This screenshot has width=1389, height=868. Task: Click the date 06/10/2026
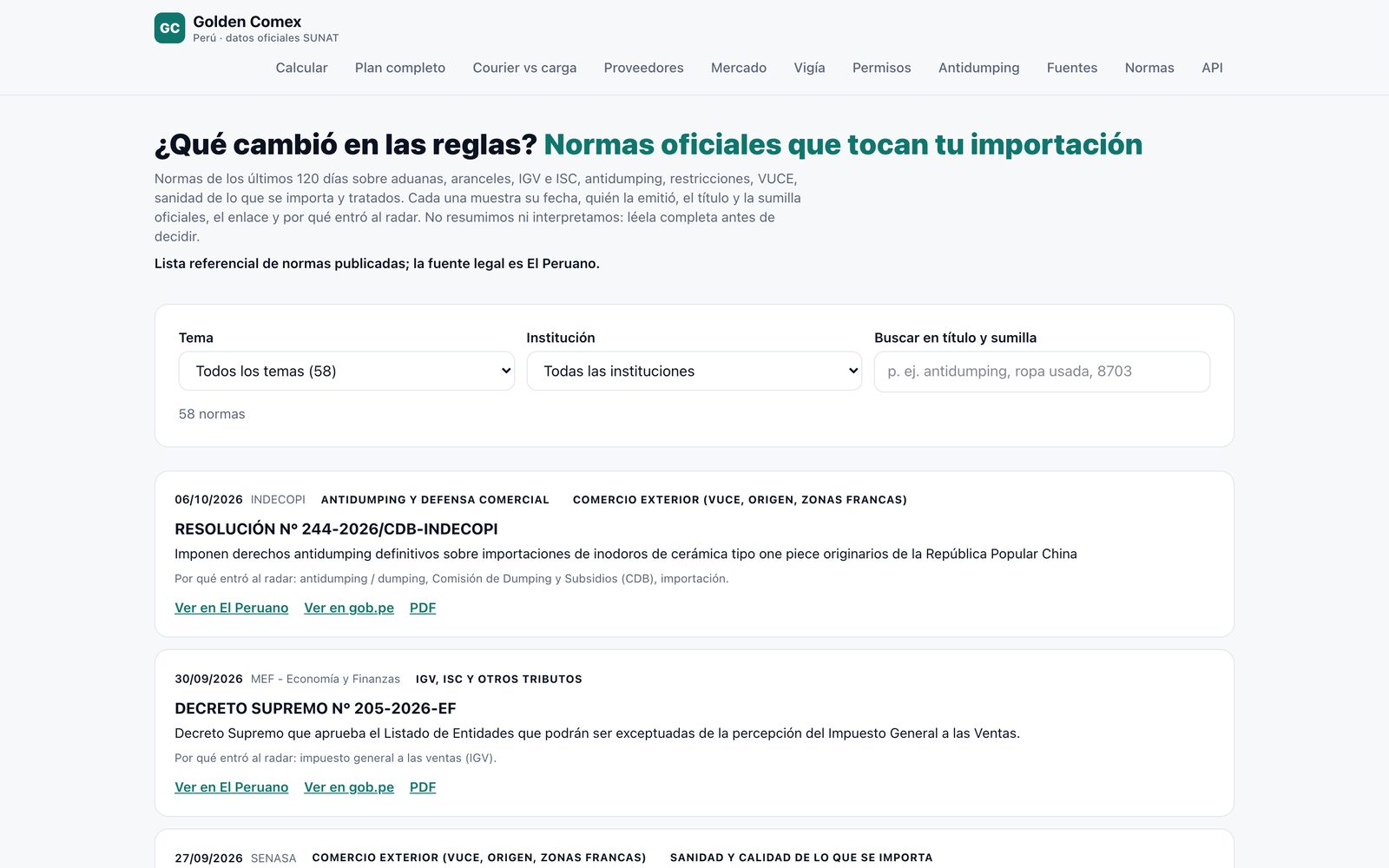coord(208,500)
